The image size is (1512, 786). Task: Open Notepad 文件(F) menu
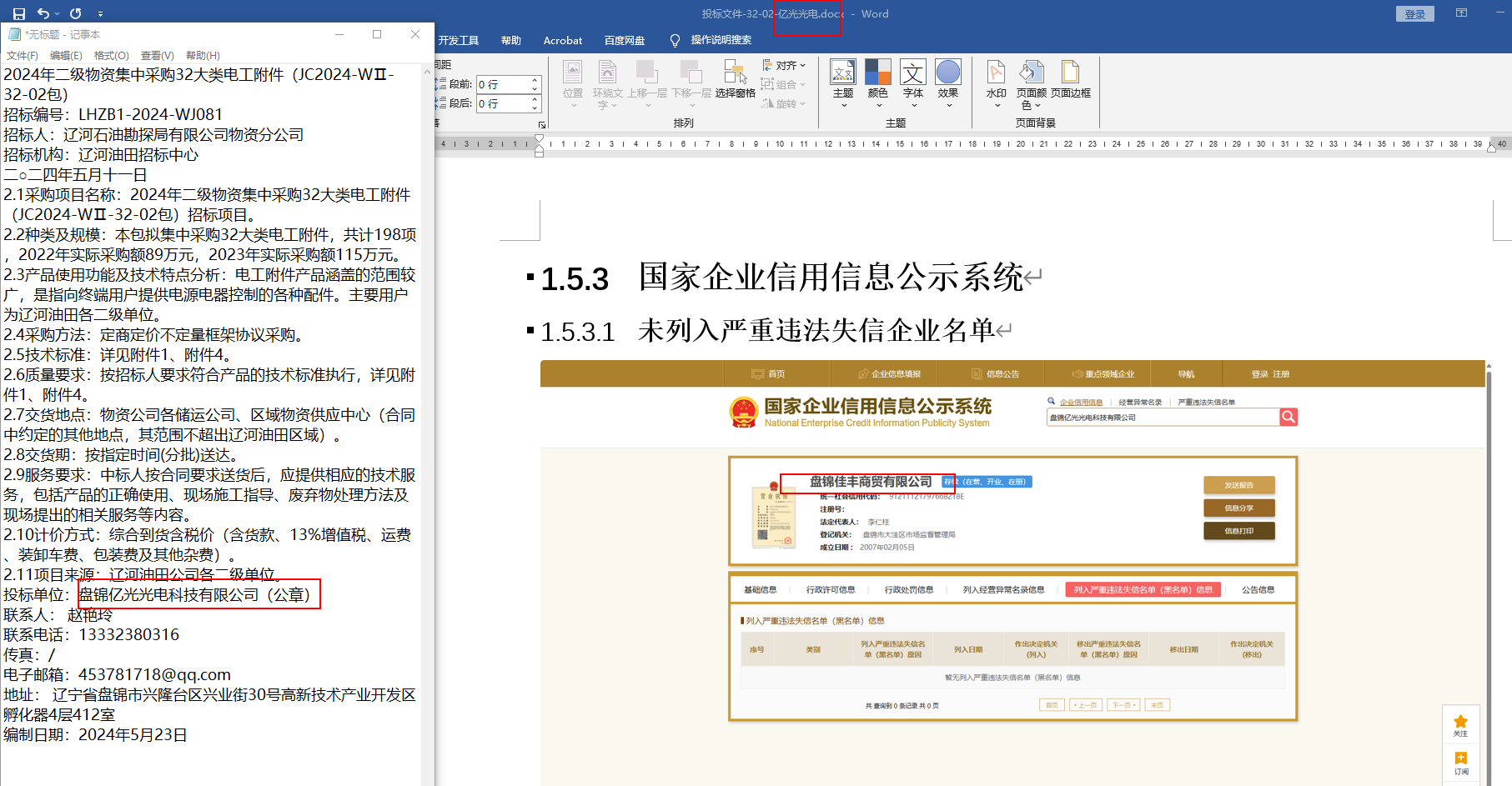(23, 55)
